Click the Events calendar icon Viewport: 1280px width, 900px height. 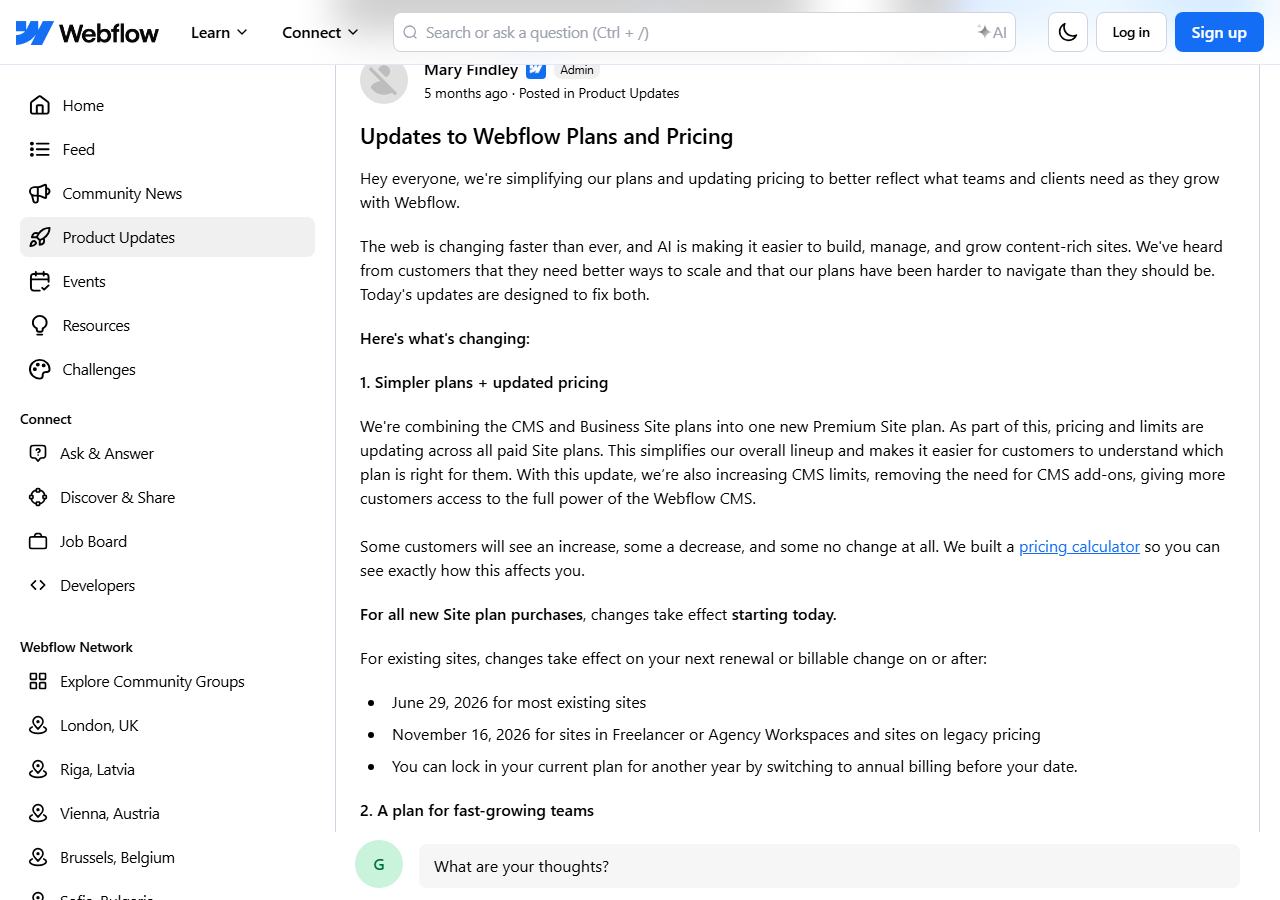pyautogui.click(x=40, y=281)
